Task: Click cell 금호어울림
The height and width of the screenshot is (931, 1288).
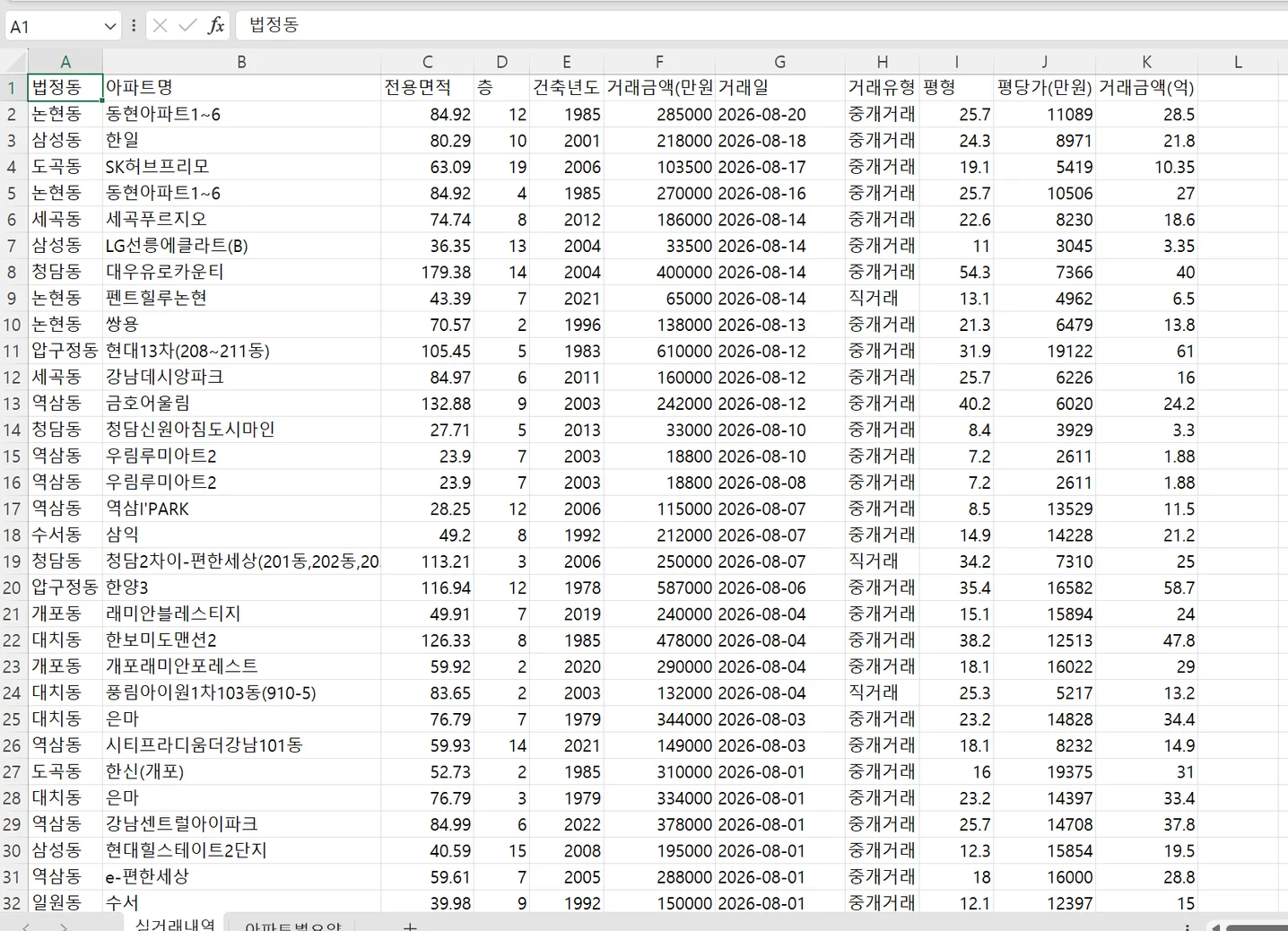Action: pyautogui.click(x=241, y=404)
